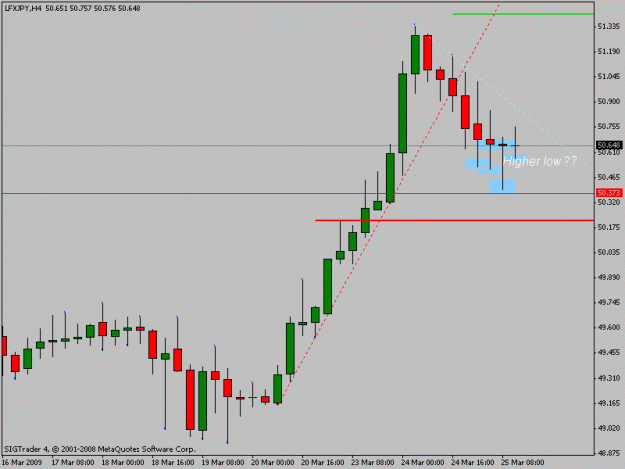Click the 50.035 price axis label
Screen dimensions: 625x469
pos(609,252)
